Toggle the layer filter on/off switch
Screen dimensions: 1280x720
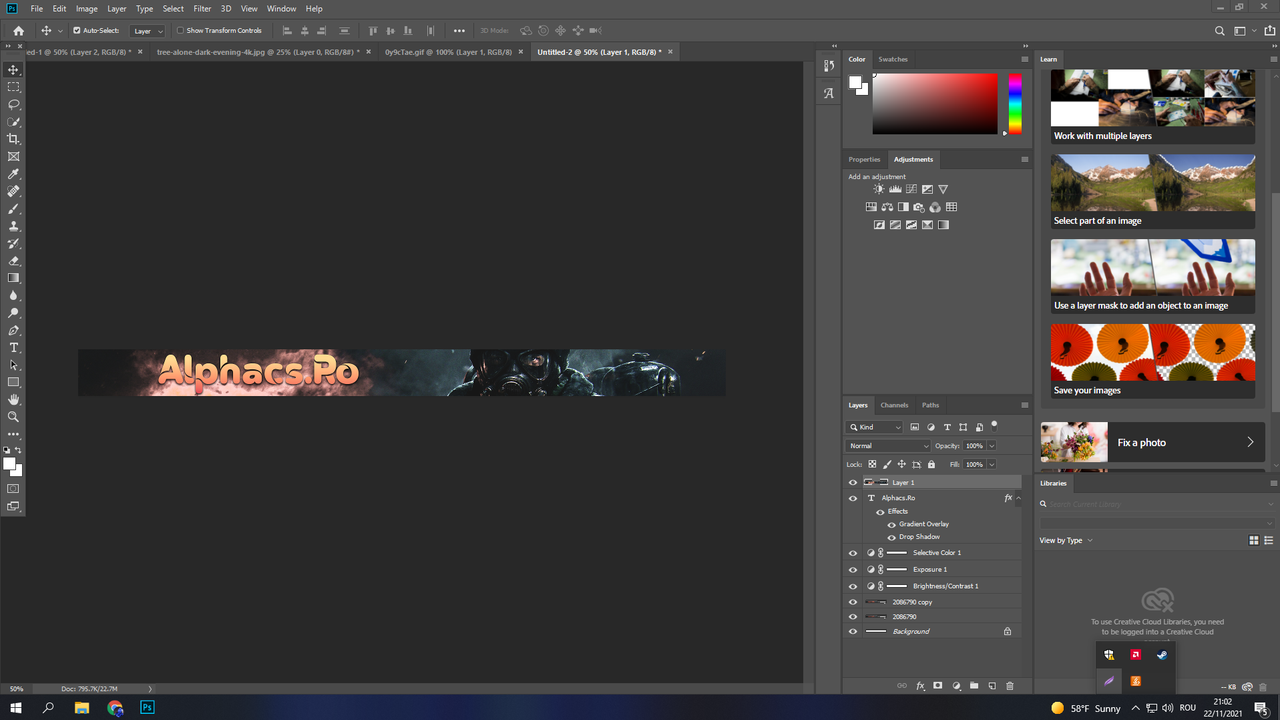tap(994, 426)
